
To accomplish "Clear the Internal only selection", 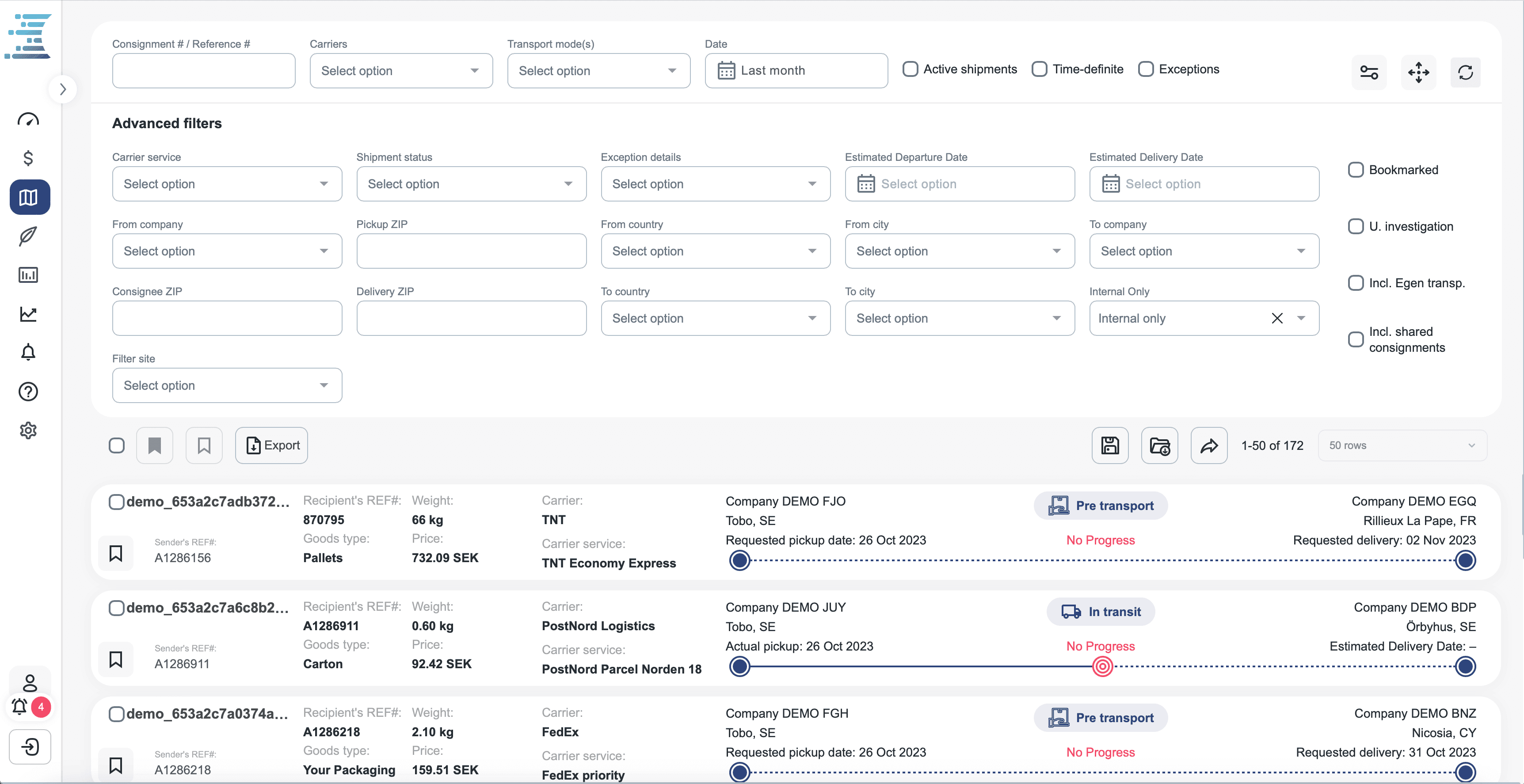I will 1277,318.
